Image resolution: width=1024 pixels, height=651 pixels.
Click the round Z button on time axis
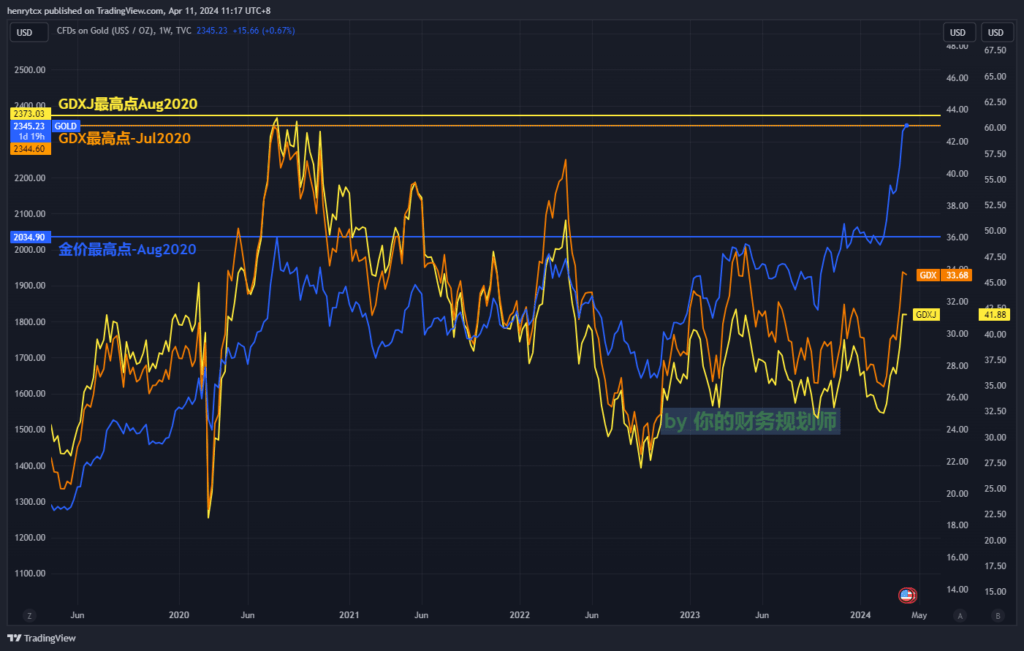coord(29,616)
